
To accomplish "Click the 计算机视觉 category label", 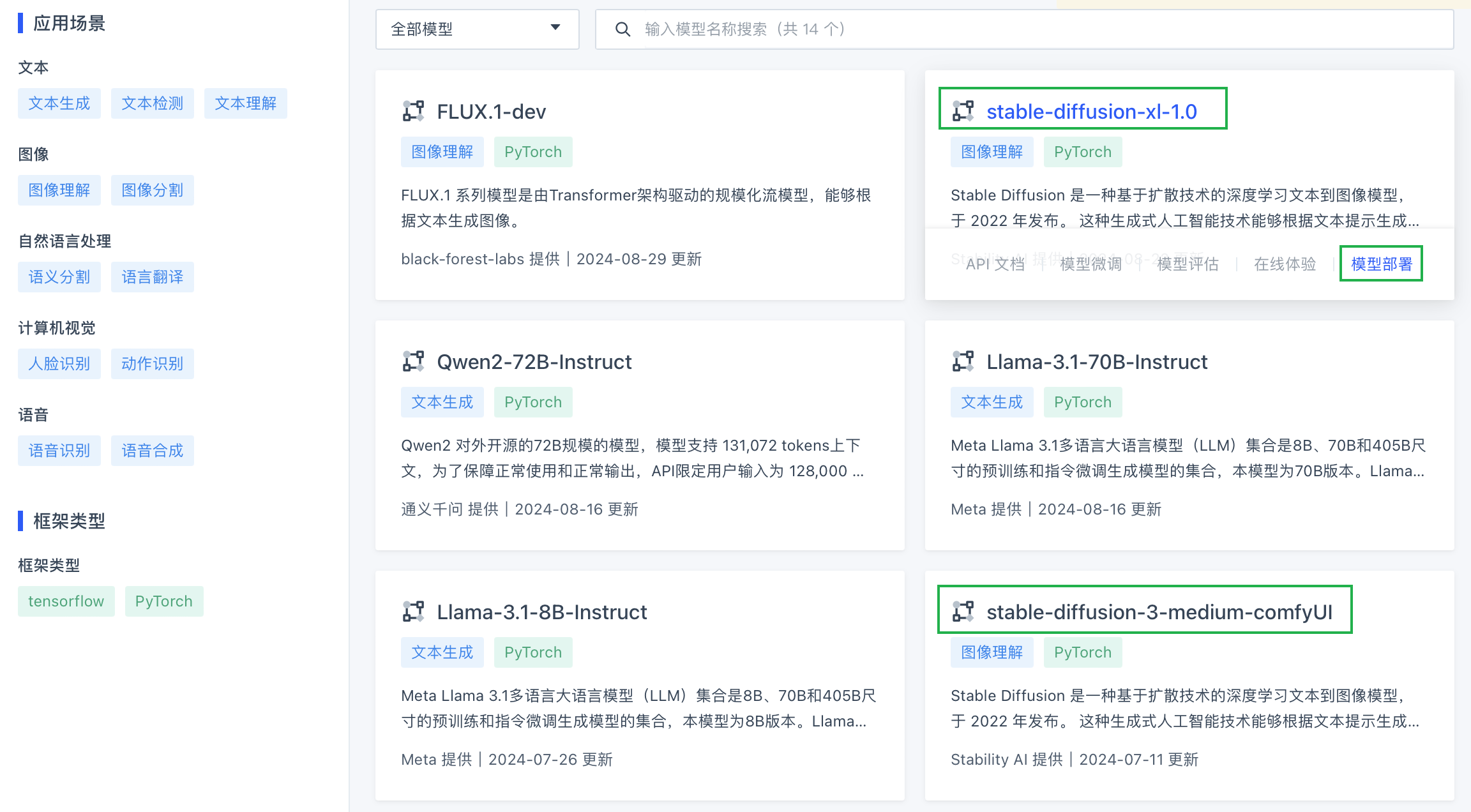I will click(x=57, y=328).
